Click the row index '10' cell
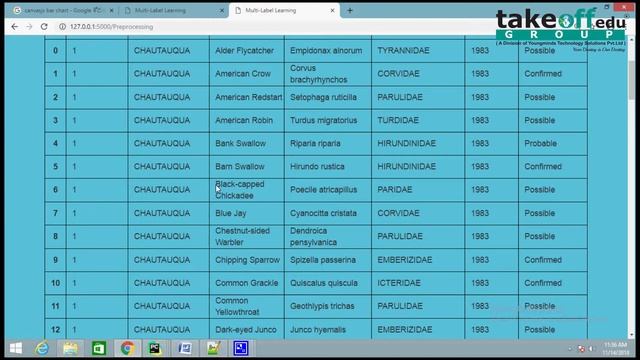Viewport: 640px width, 360px height. (56, 283)
